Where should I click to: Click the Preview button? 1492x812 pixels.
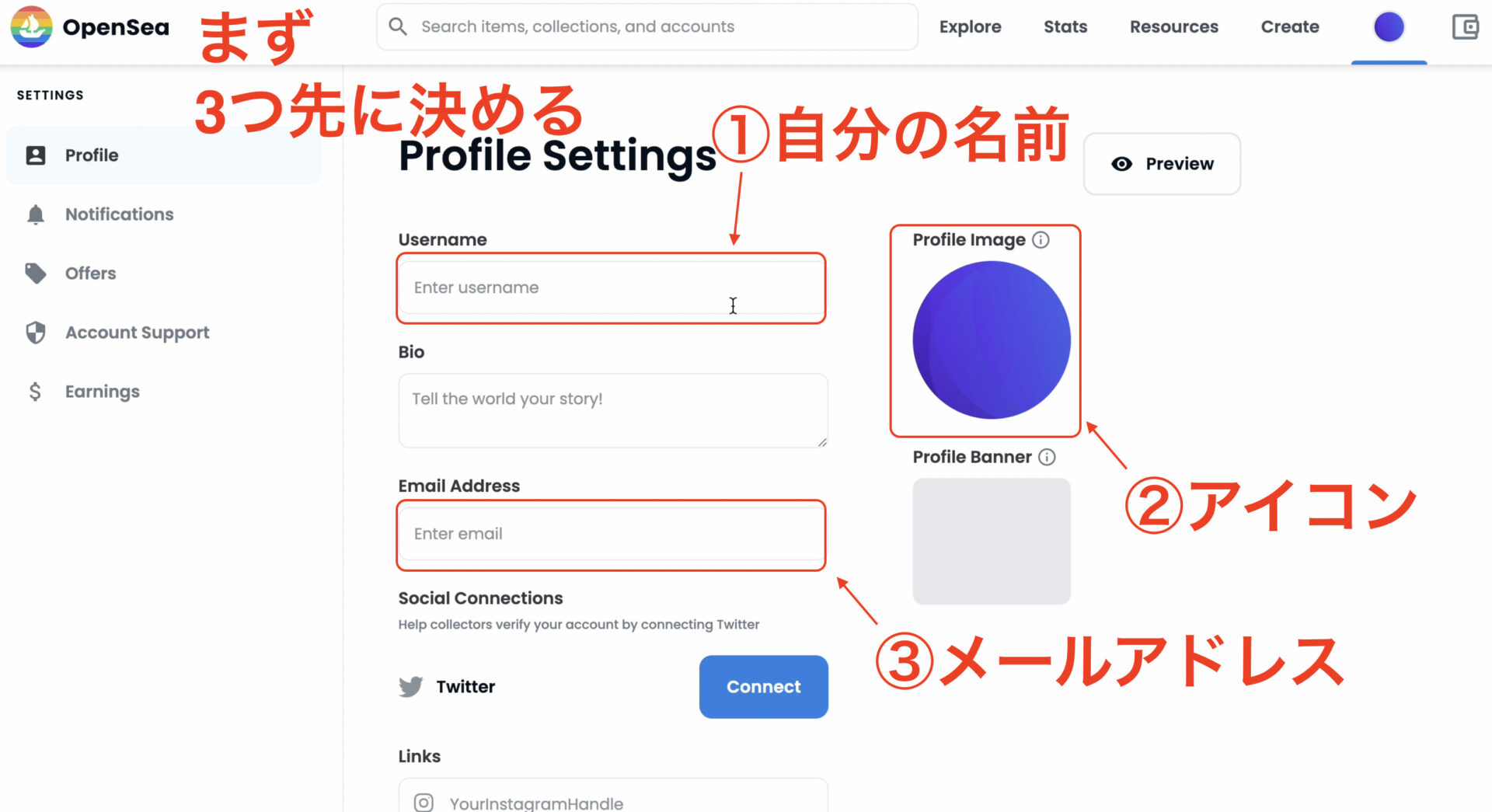tap(1162, 164)
